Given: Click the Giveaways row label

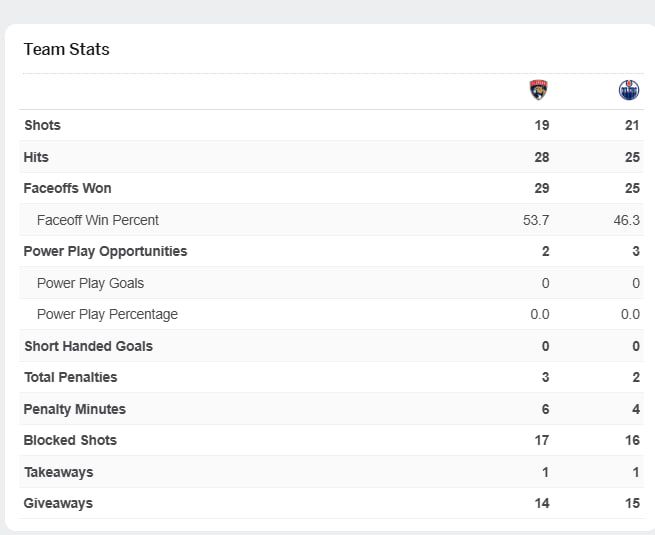Looking at the screenshot, I should [x=58, y=503].
